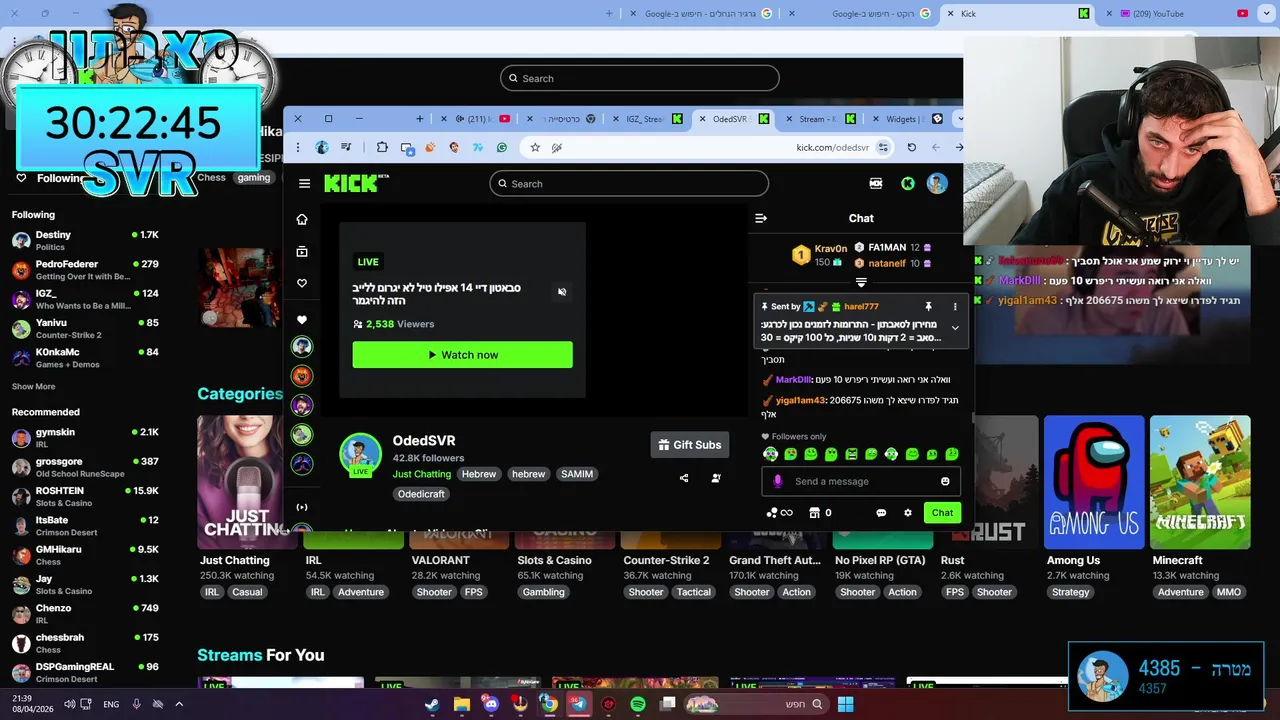Image resolution: width=1280 pixels, height=720 pixels.
Task: Go to Home via sidebar house icon
Action: click(x=302, y=219)
